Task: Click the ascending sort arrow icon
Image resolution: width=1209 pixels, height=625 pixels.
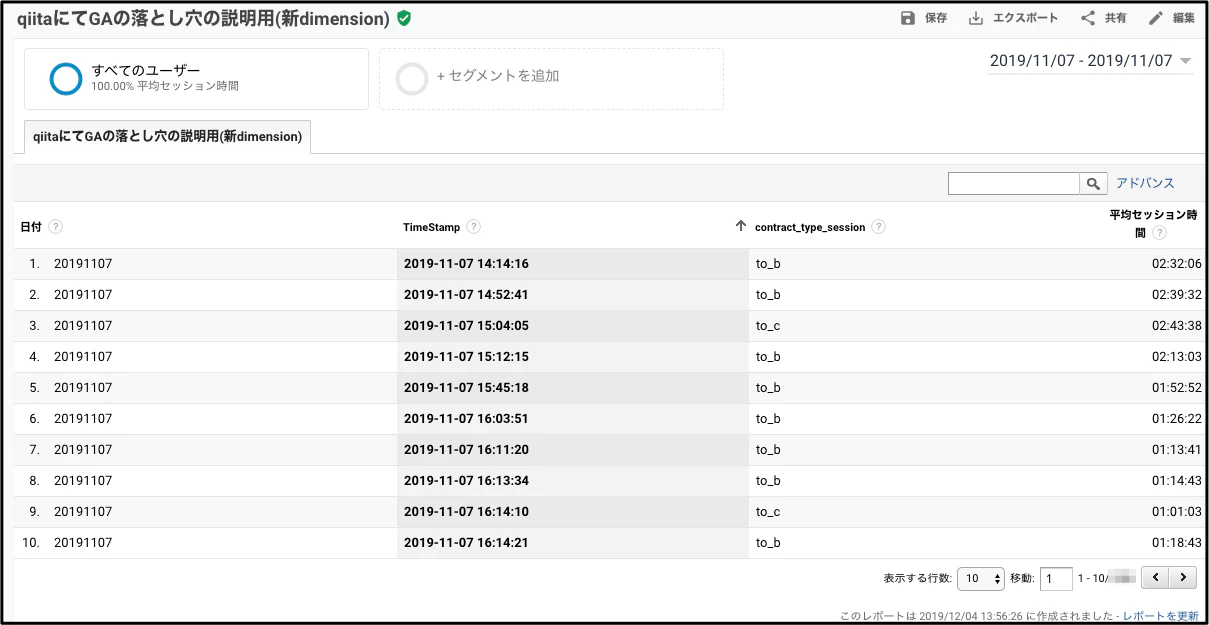Action: coord(741,226)
